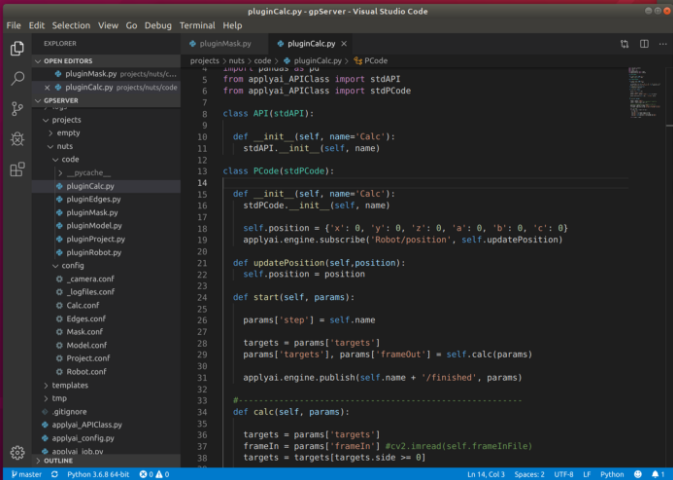
Task: Click the open changes compare icon
Action: pyautogui.click(x=624, y=44)
